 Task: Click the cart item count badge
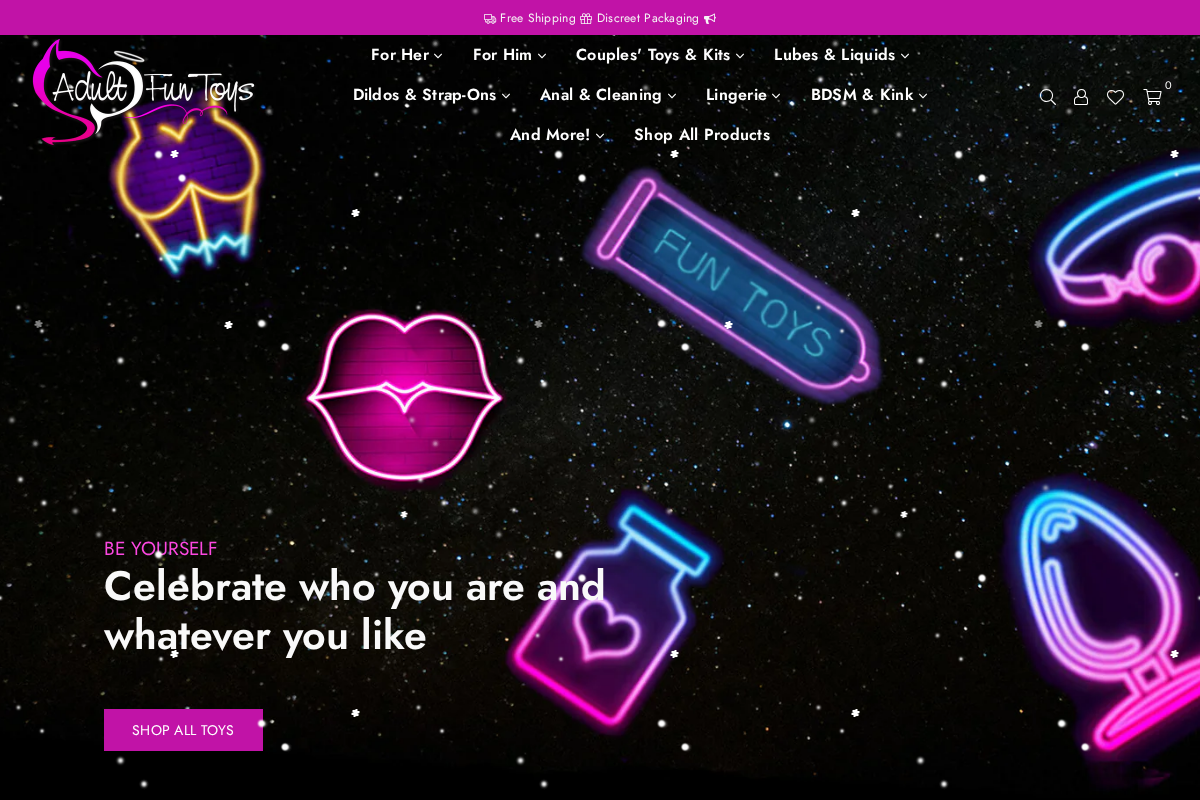tap(1168, 86)
